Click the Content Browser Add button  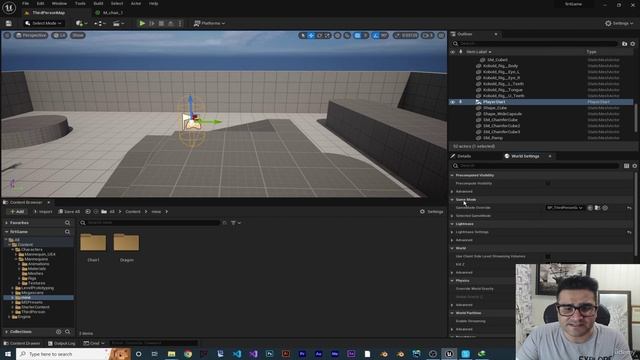pyautogui.click(x=16, y=211)
